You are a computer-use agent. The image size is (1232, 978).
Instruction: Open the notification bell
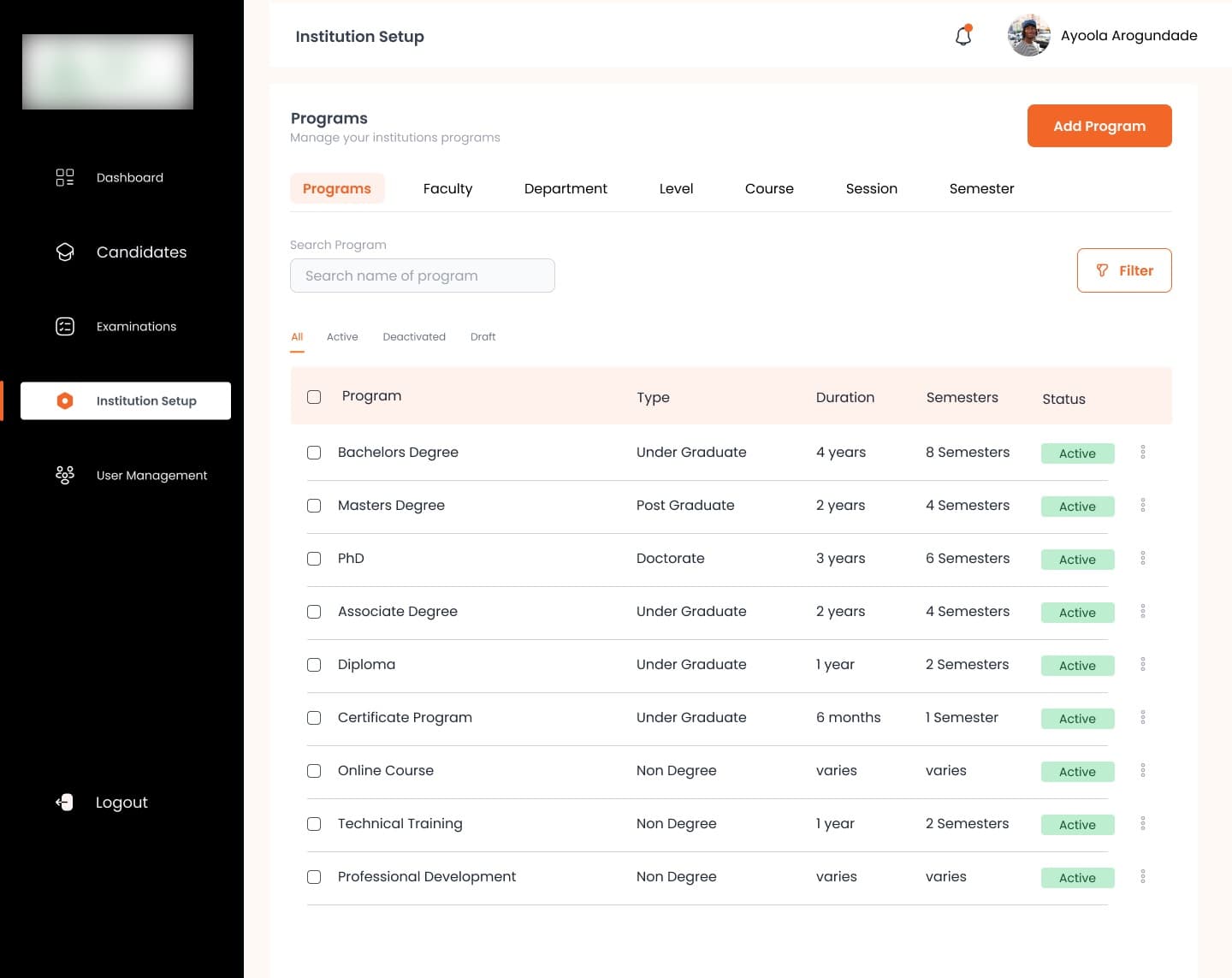tap(963, 35)
